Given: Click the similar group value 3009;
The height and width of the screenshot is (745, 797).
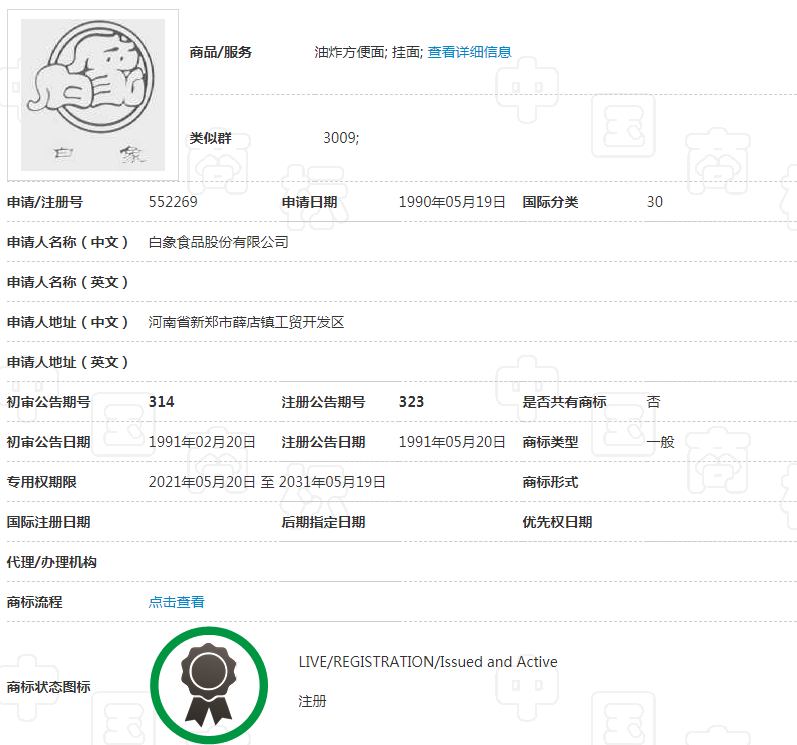Looking at the screenshot, I should (x=341, y=138).
